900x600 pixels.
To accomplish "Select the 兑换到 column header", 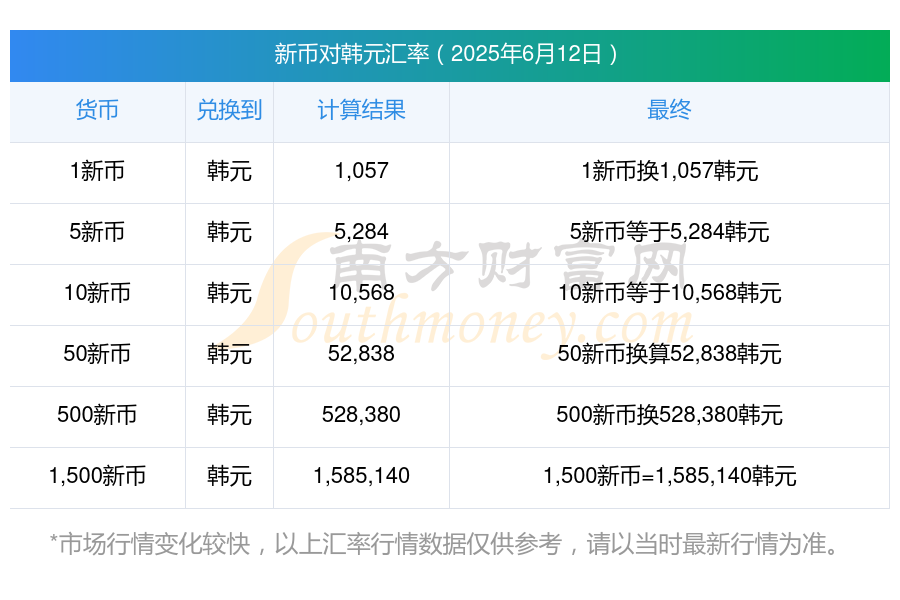I will 229,110.
